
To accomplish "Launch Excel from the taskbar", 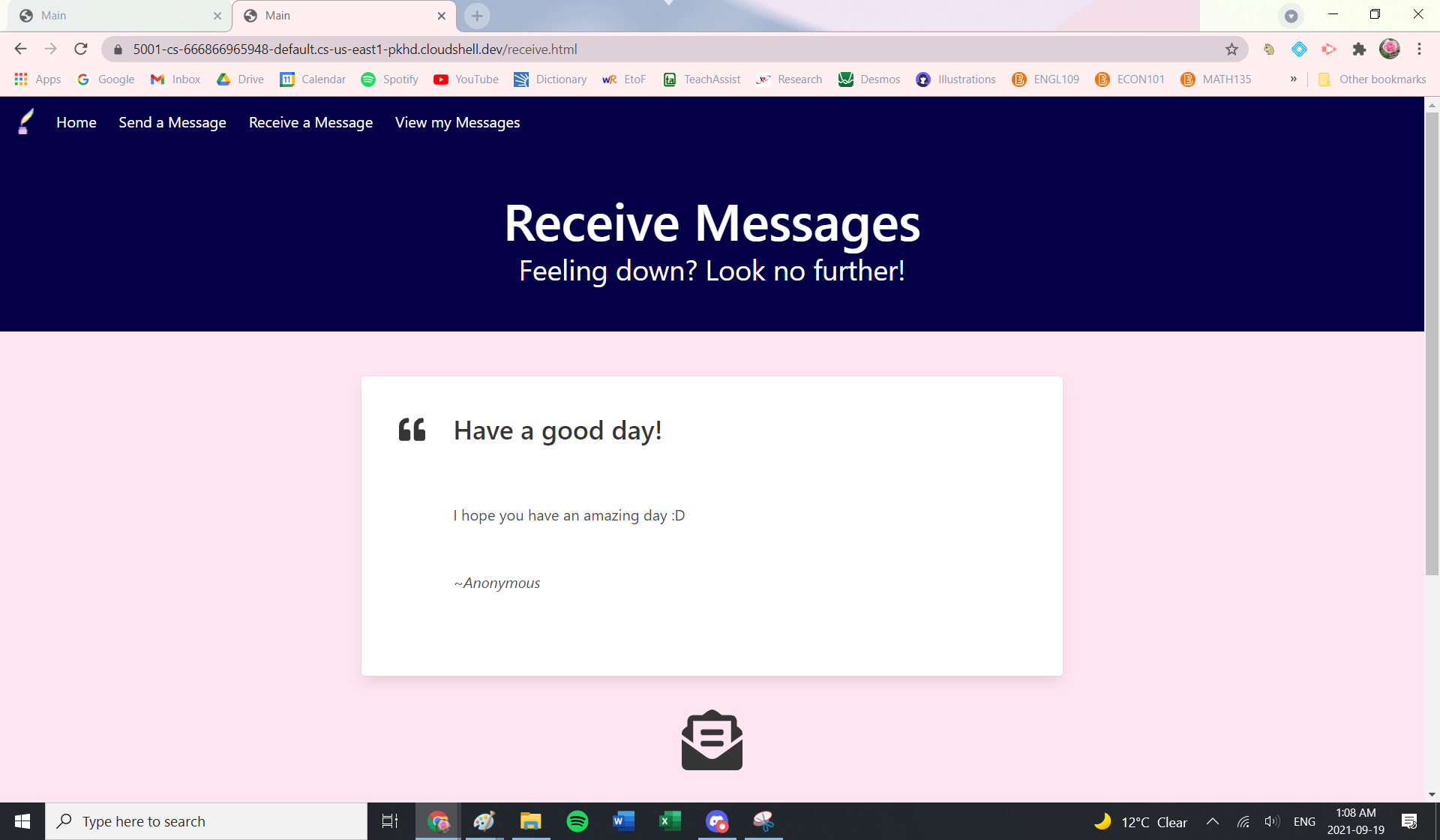I will coord(669,821).
